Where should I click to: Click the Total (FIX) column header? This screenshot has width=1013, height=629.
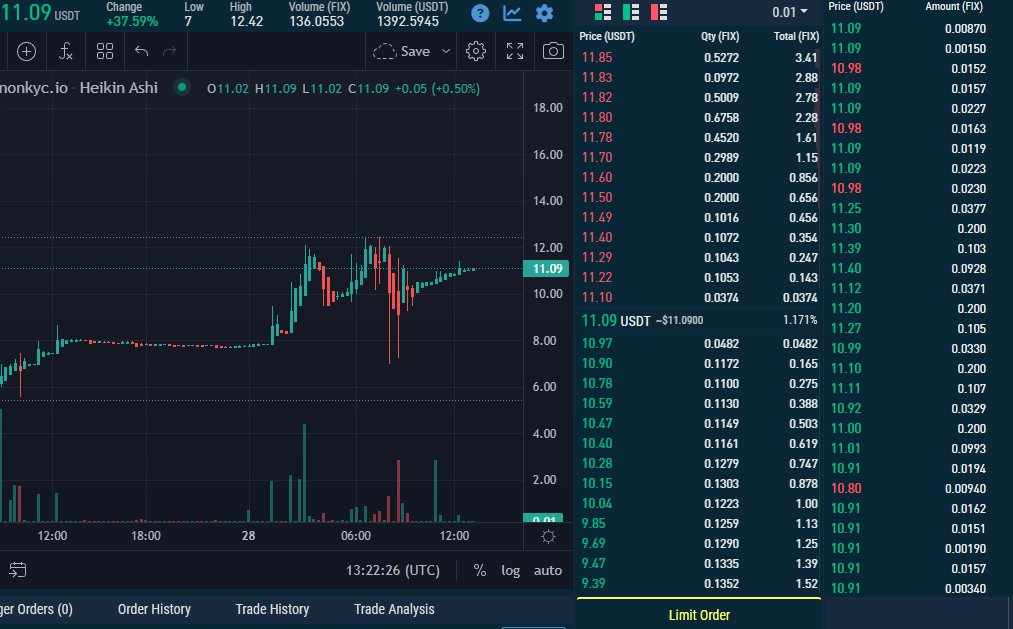point(796,37)
